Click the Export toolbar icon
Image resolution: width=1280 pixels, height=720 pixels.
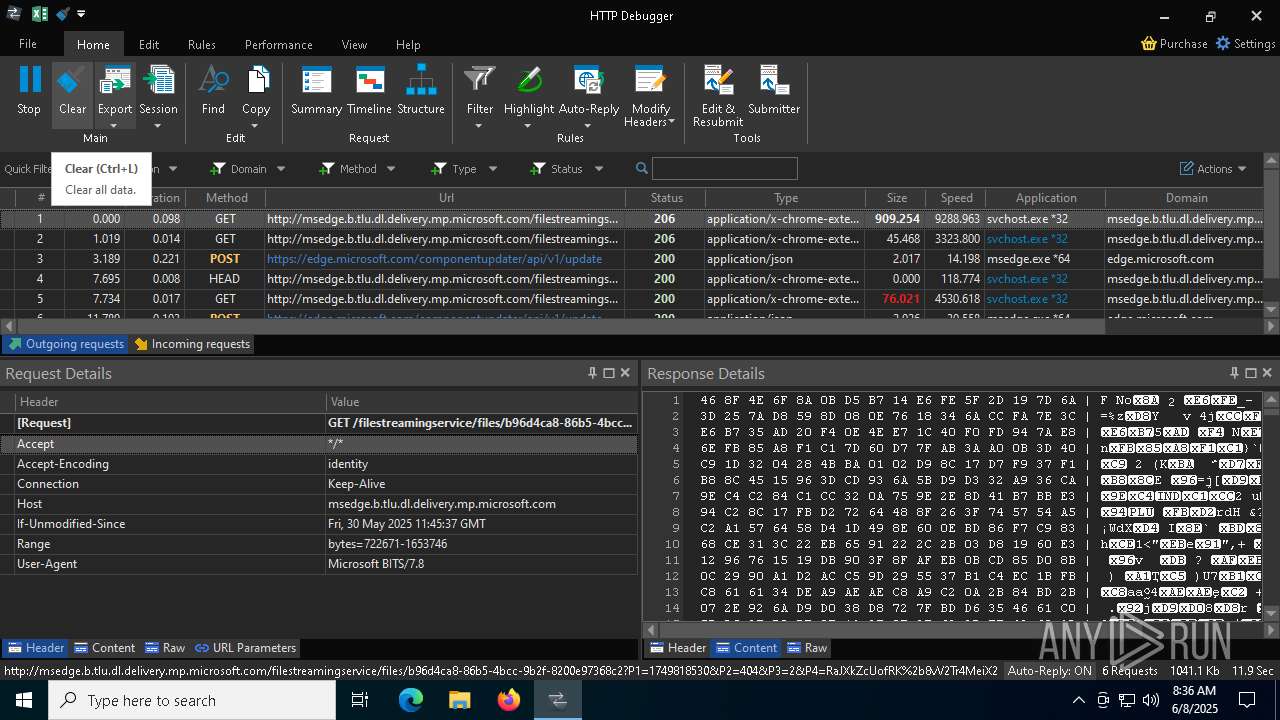coord(115,80)
